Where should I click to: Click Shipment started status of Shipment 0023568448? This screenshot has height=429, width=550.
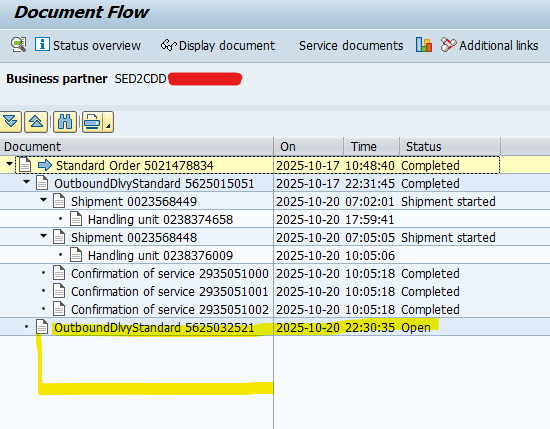(448, 237)
